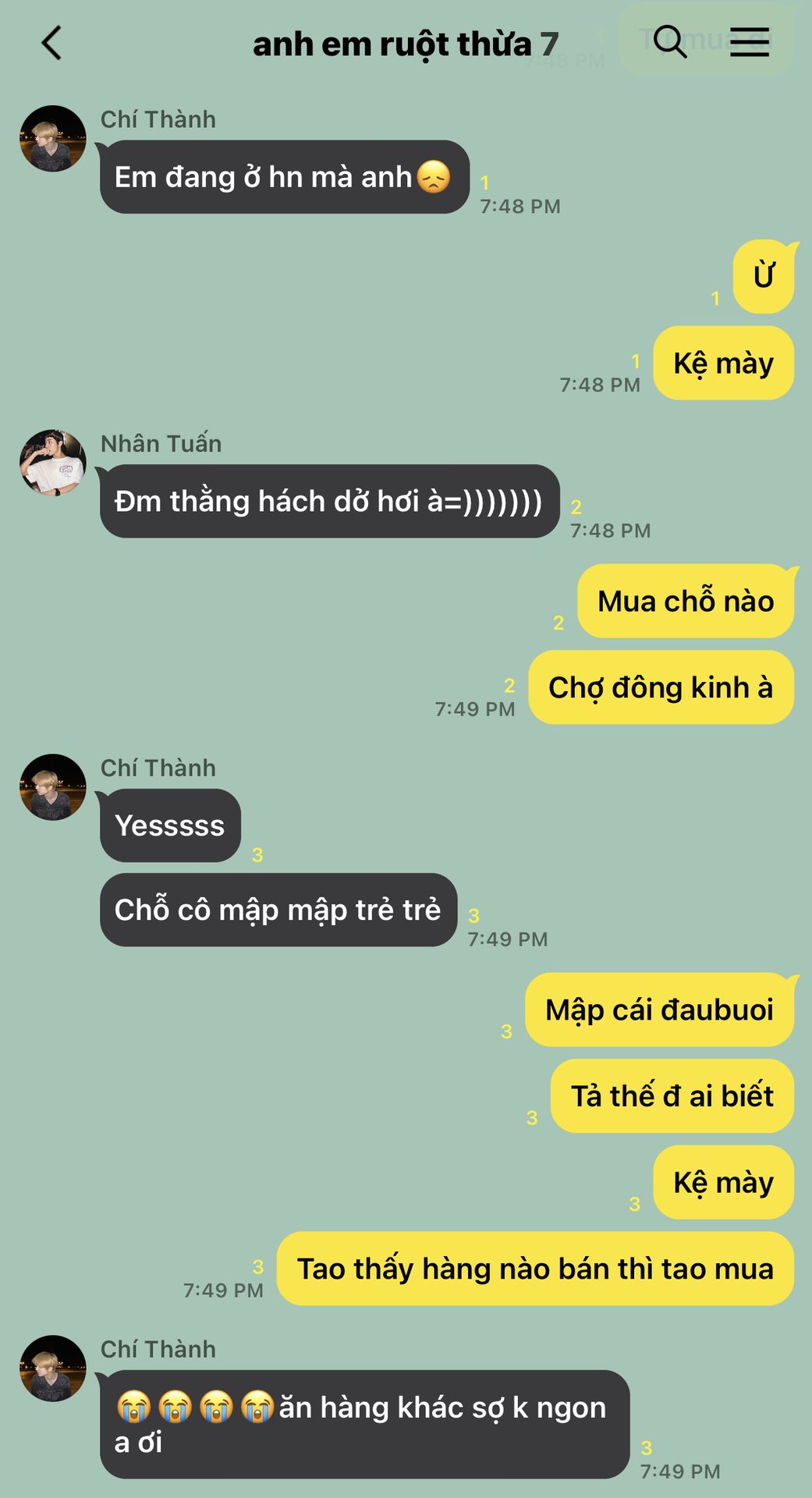Tap the crying emojis message bubble
Viewport: 812px width, 1498px height.
click(364, 1425)
